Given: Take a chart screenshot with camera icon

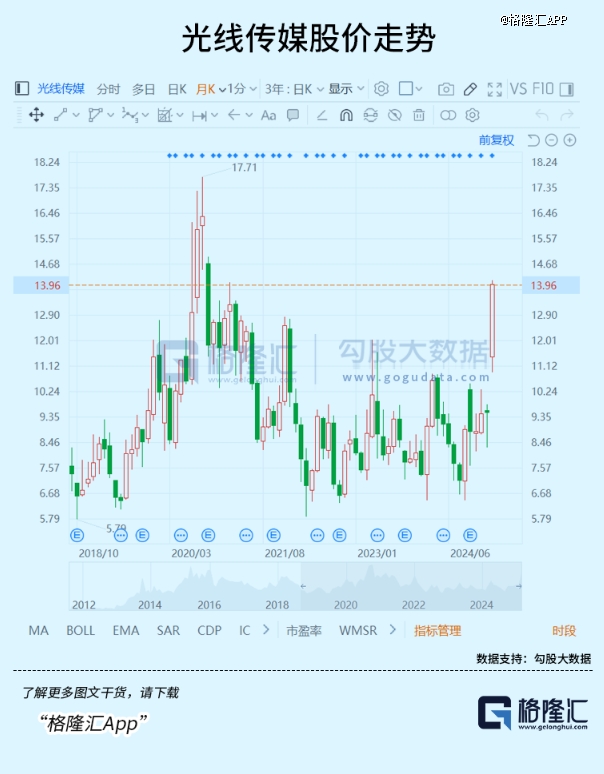Looking at the screenshot, I should (x=447, y=89).
